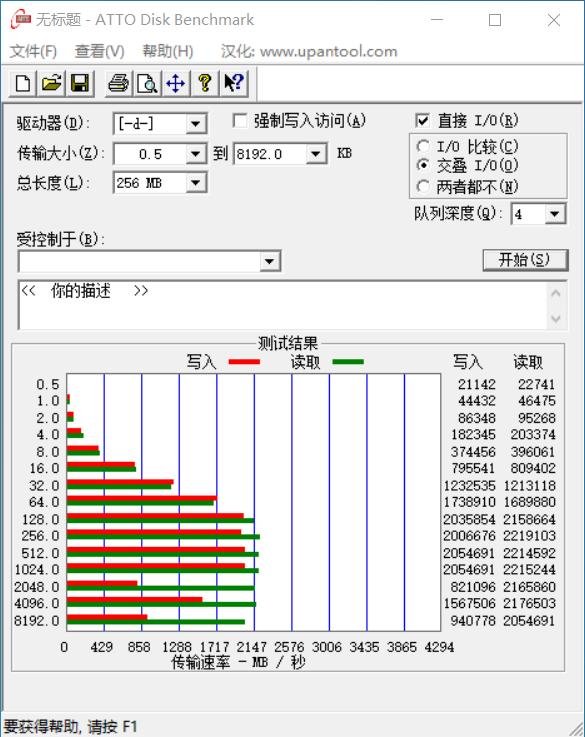This screenshot has height=737, width=585.
Task: Click the write value 821096
Action: click(473, 587)
